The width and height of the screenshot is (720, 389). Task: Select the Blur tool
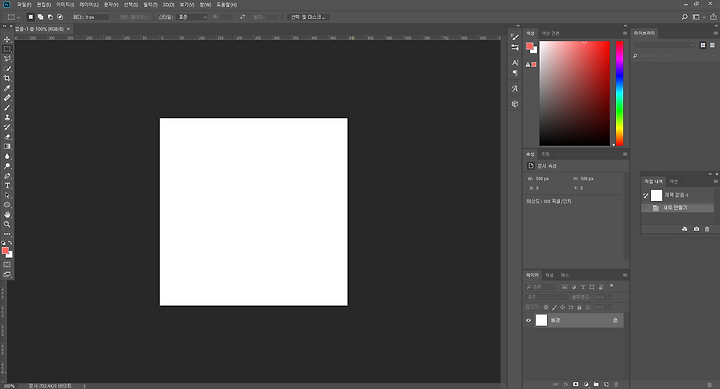[x=7, y=156]
